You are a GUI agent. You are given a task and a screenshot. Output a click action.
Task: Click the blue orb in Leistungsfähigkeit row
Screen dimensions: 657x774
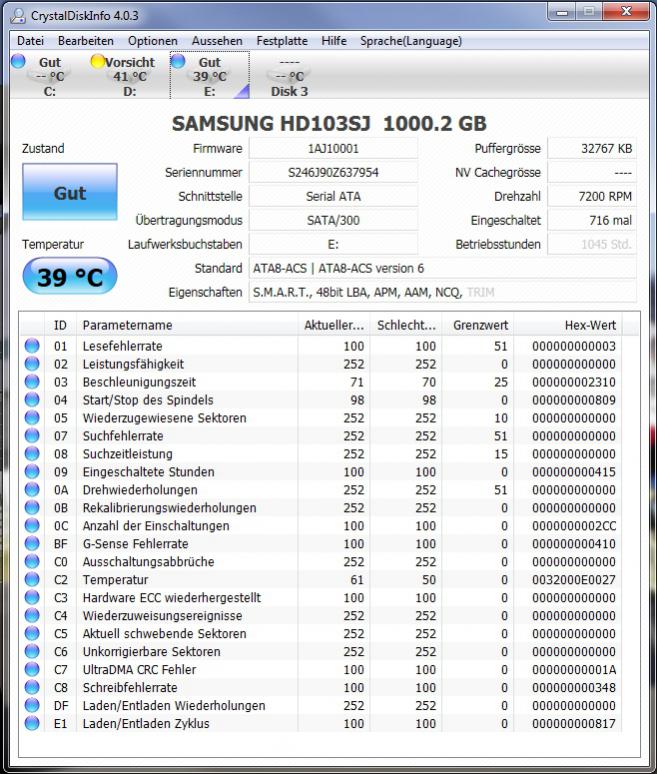click(32, 364)
